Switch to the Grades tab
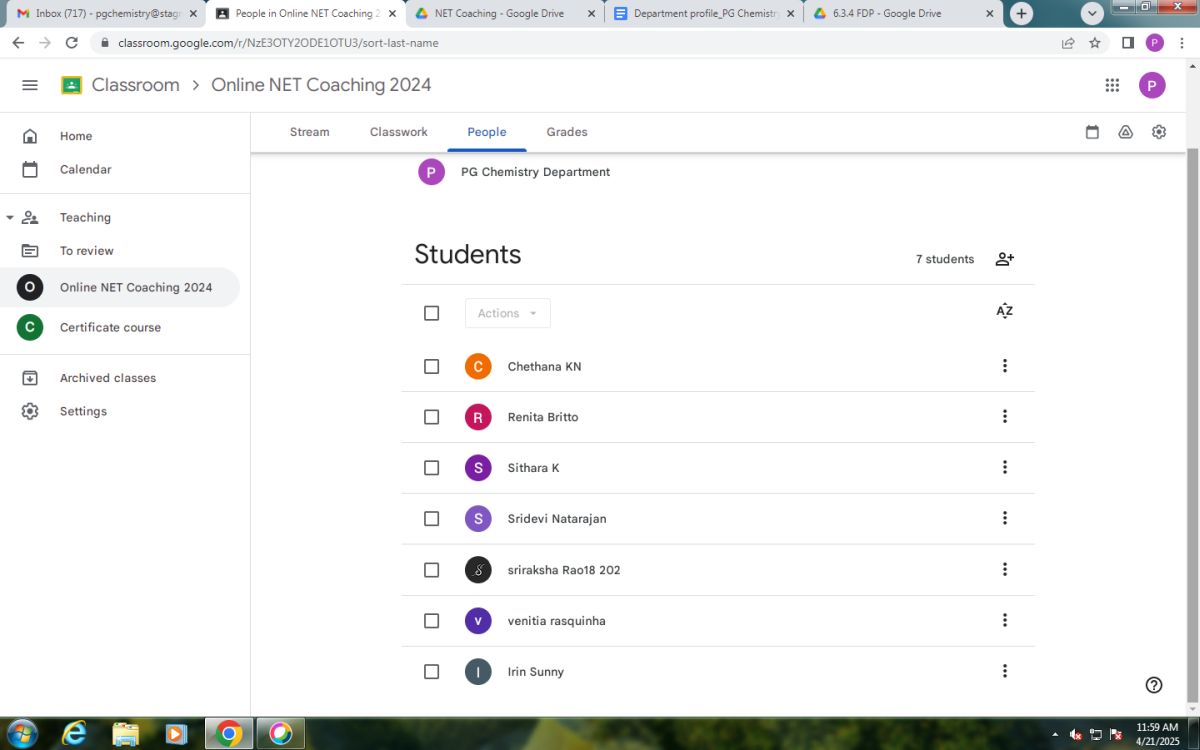This screenshot has height=750, width=1200. tap(567, 132)
